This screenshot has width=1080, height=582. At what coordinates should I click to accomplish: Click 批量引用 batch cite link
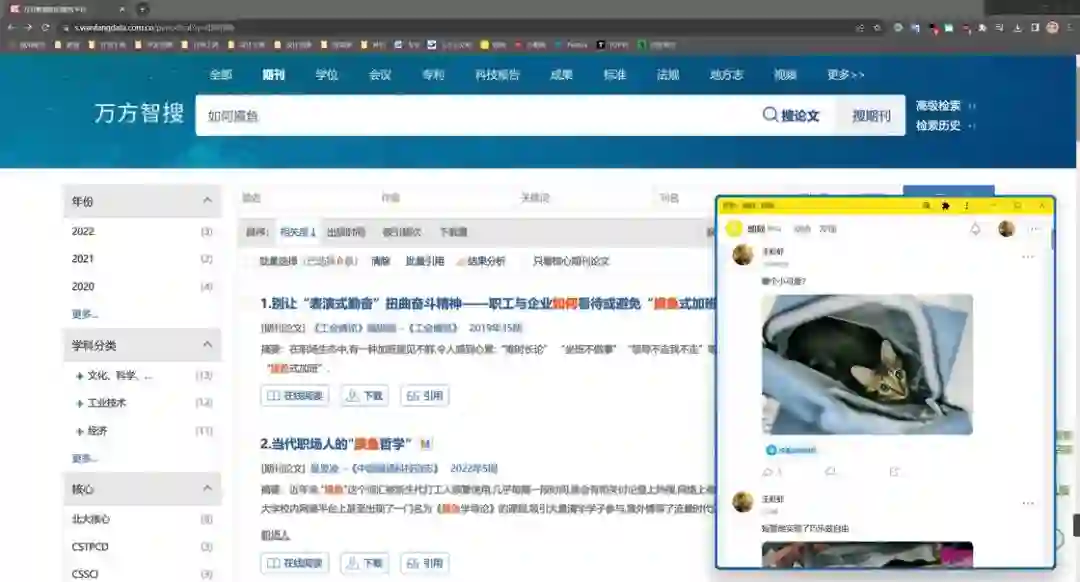pos(424,261)
